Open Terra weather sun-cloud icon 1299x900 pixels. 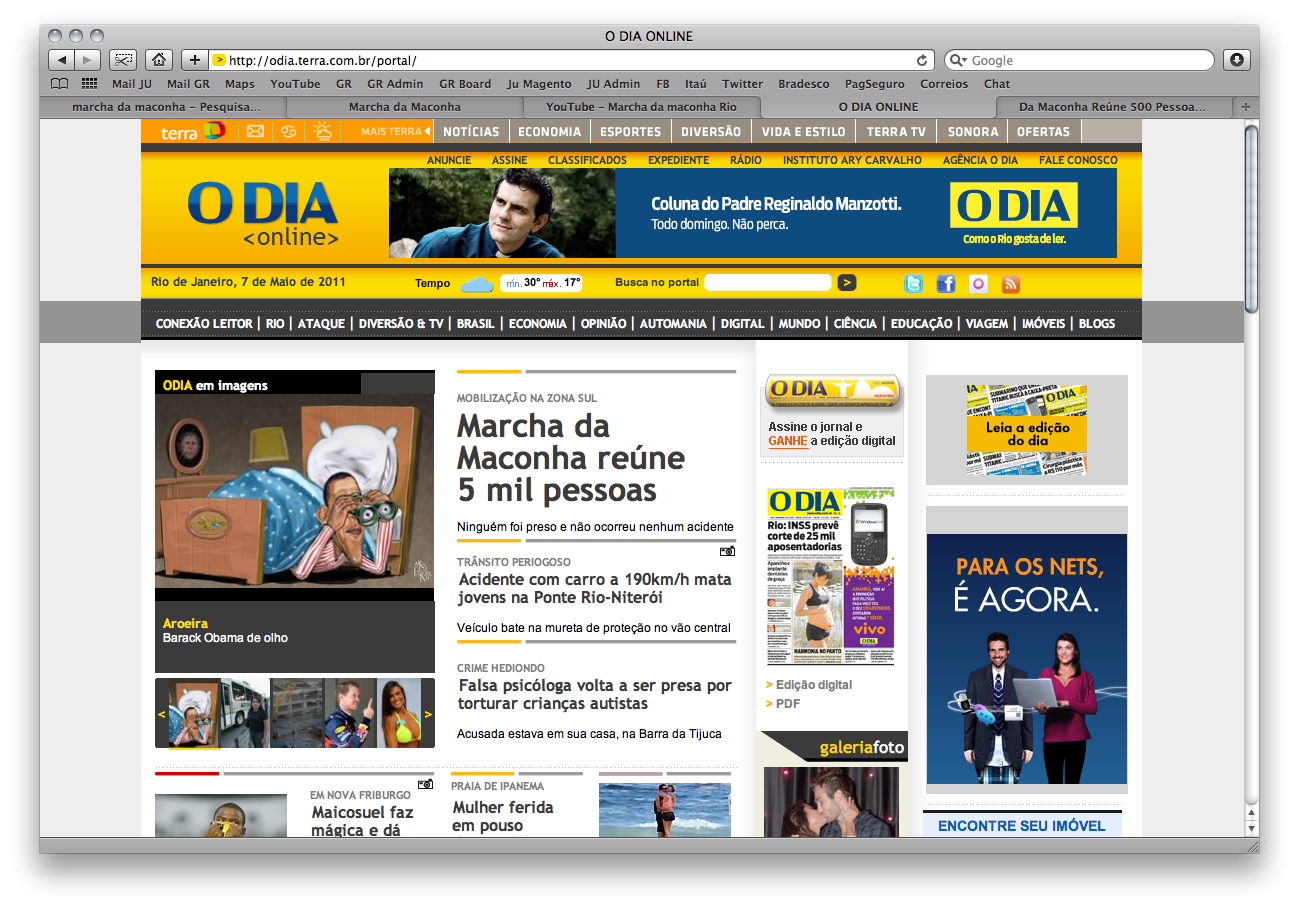click(323, 131)
